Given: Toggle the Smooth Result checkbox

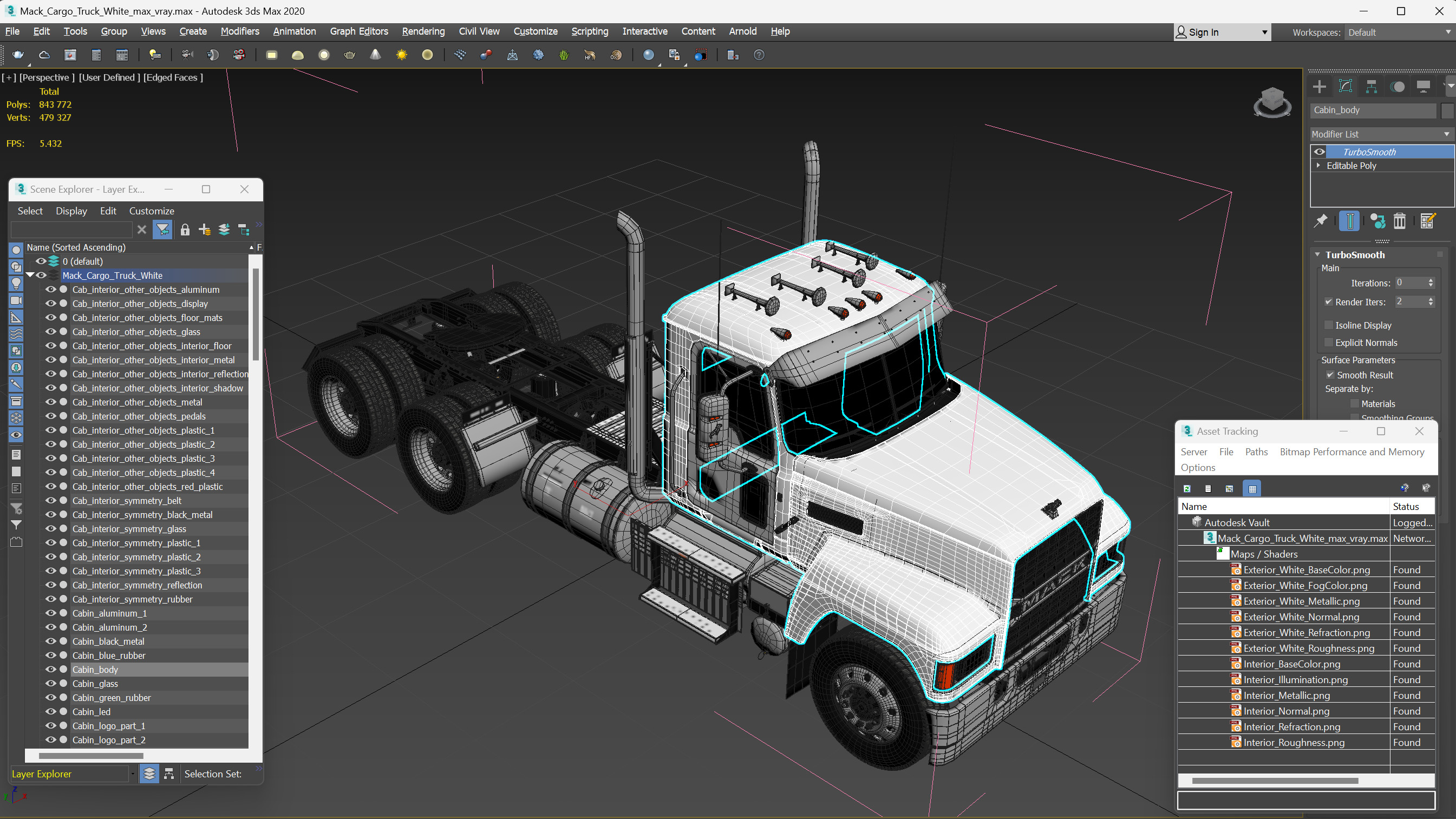Looking at the screenshot, I should coord(1330,375).
